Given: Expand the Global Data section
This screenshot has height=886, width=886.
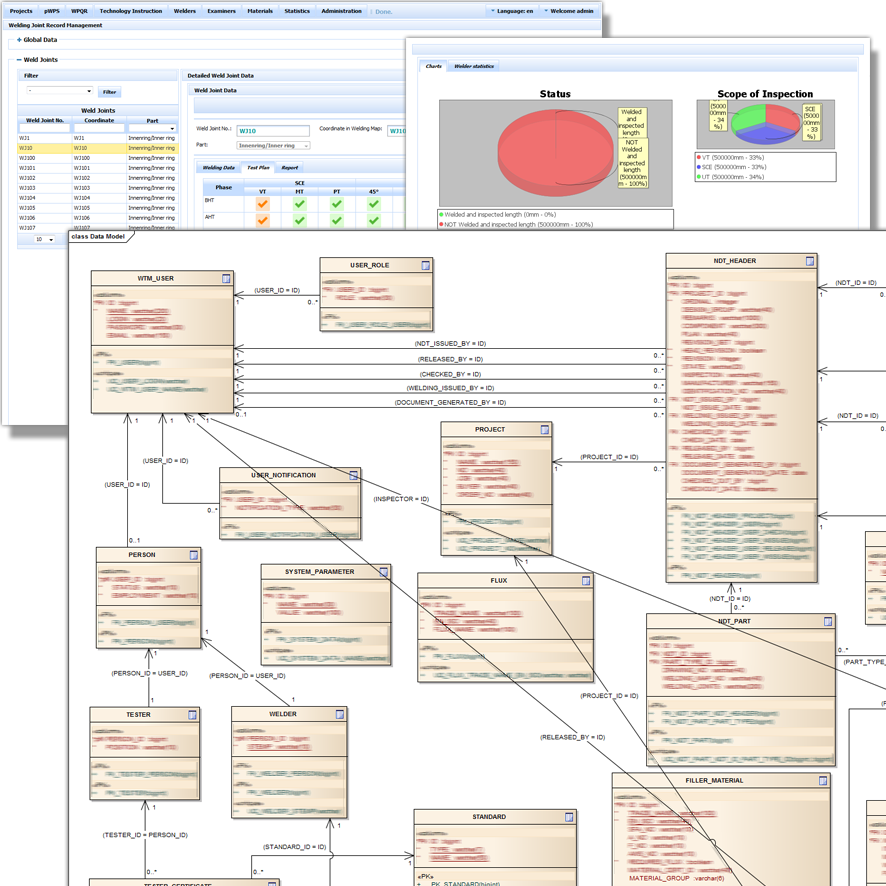Looking at the screenshot, I should (x=19, y=40).
